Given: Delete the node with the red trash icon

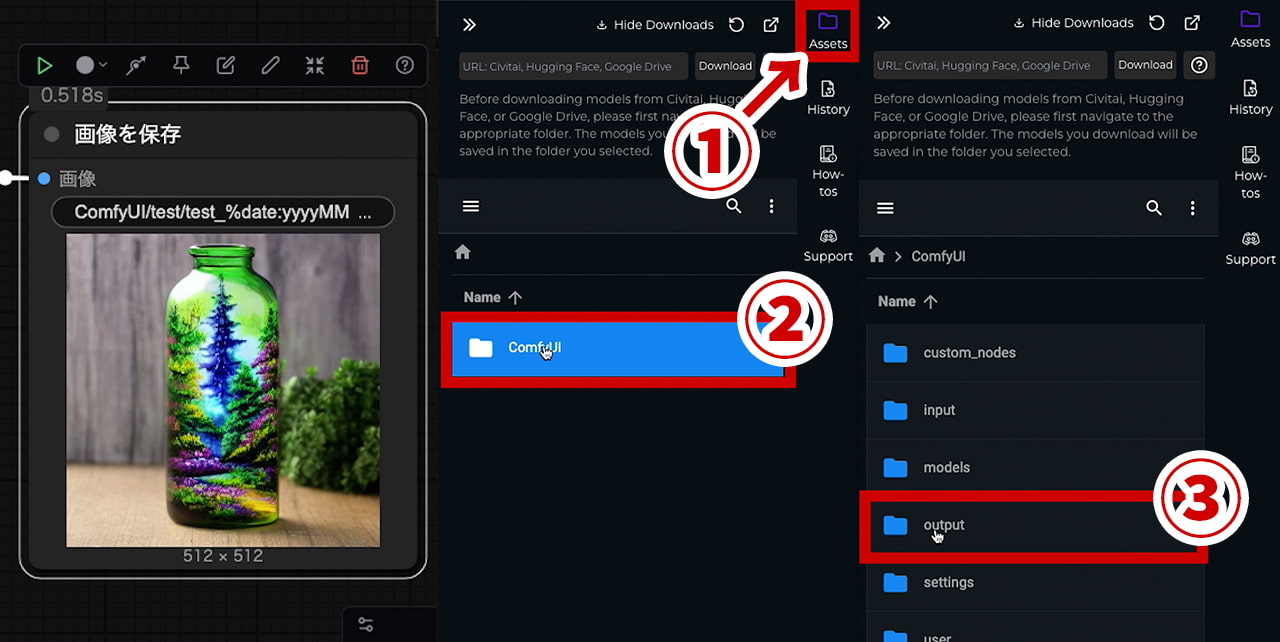Looking at the screenshot, I should (x=360, y=66).
